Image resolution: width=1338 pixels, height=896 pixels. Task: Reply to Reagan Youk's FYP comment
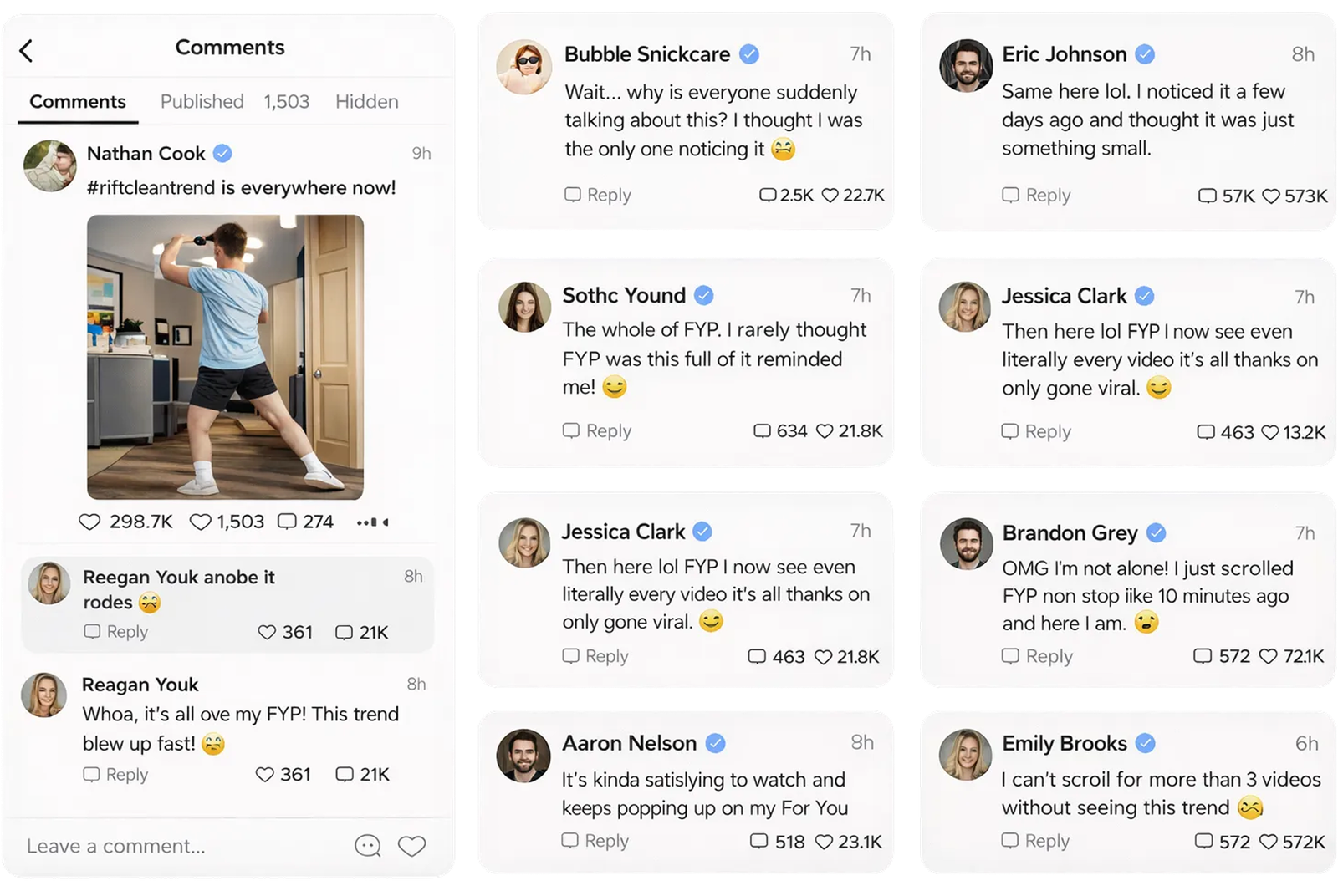click(x=115, y=775)
